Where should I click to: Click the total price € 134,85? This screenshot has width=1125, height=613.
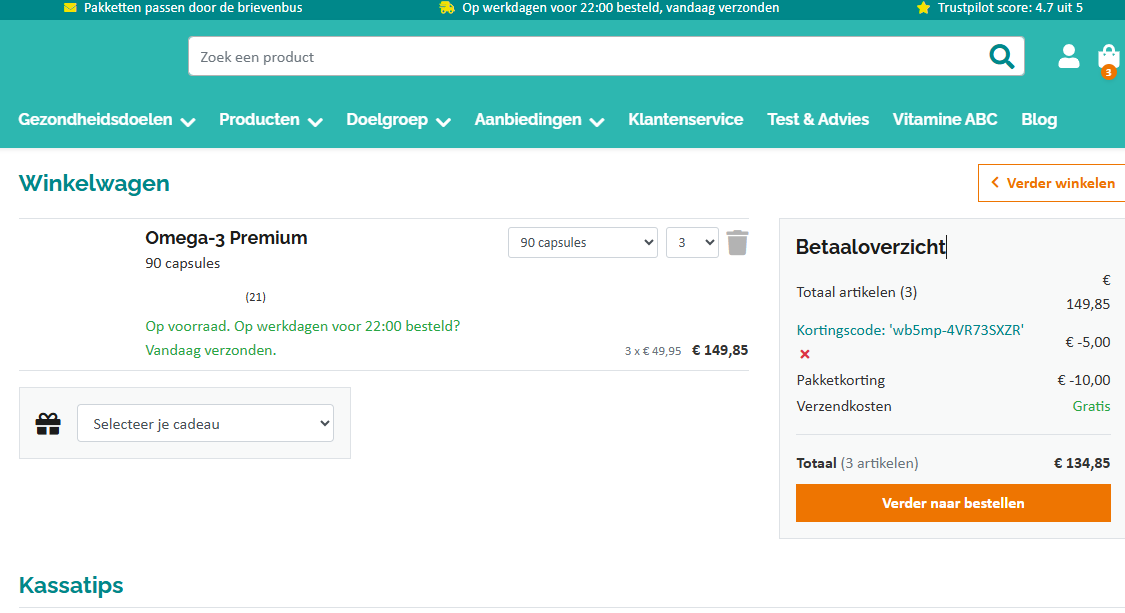[1081, 463]
